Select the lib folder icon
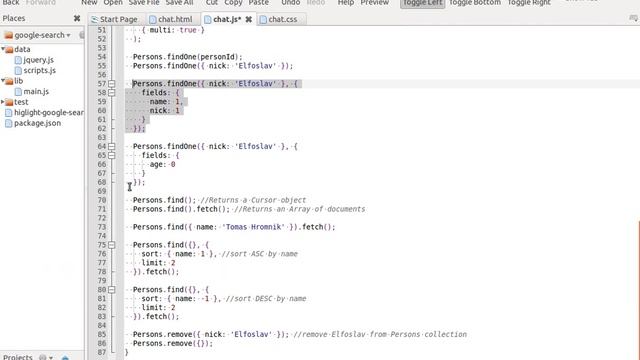Viewport: 640px width, 360px height. (9, 81)
